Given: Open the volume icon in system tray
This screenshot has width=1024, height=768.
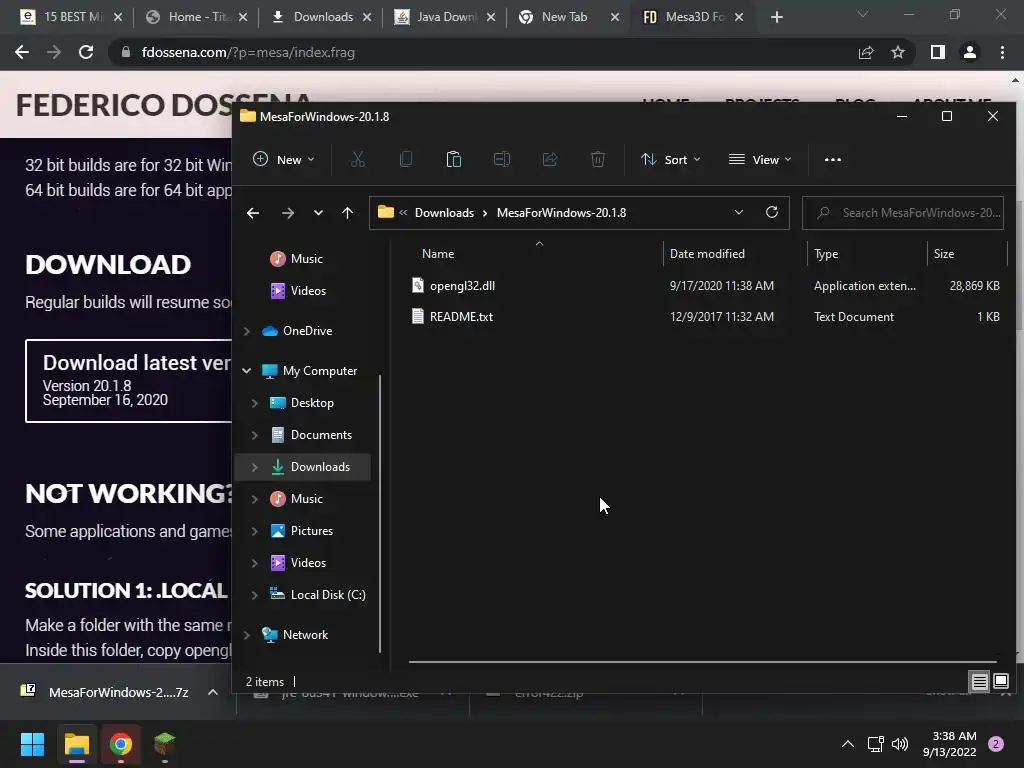Looking at the screenshot, I should (x=900, y=744).
